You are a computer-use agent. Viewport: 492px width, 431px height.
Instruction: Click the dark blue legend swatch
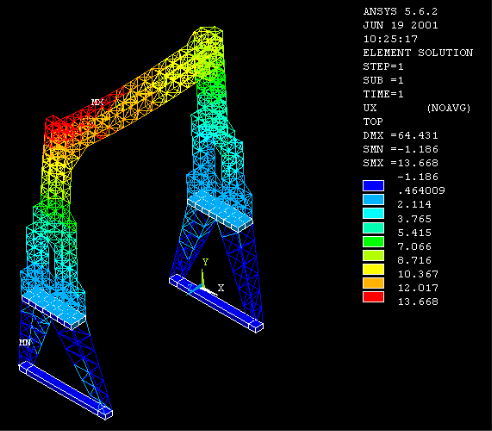tap(373, 186)
